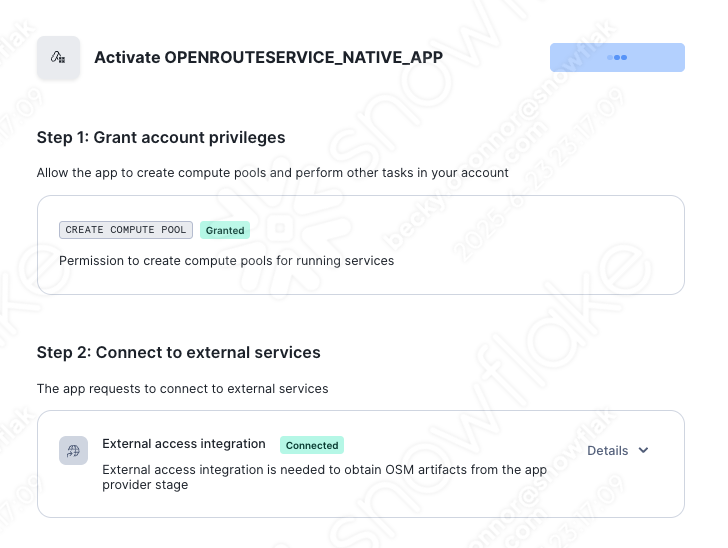This screenshot has height=548, width=728.
Task: Click the native app icon beside the title
Action: point(58,58)
